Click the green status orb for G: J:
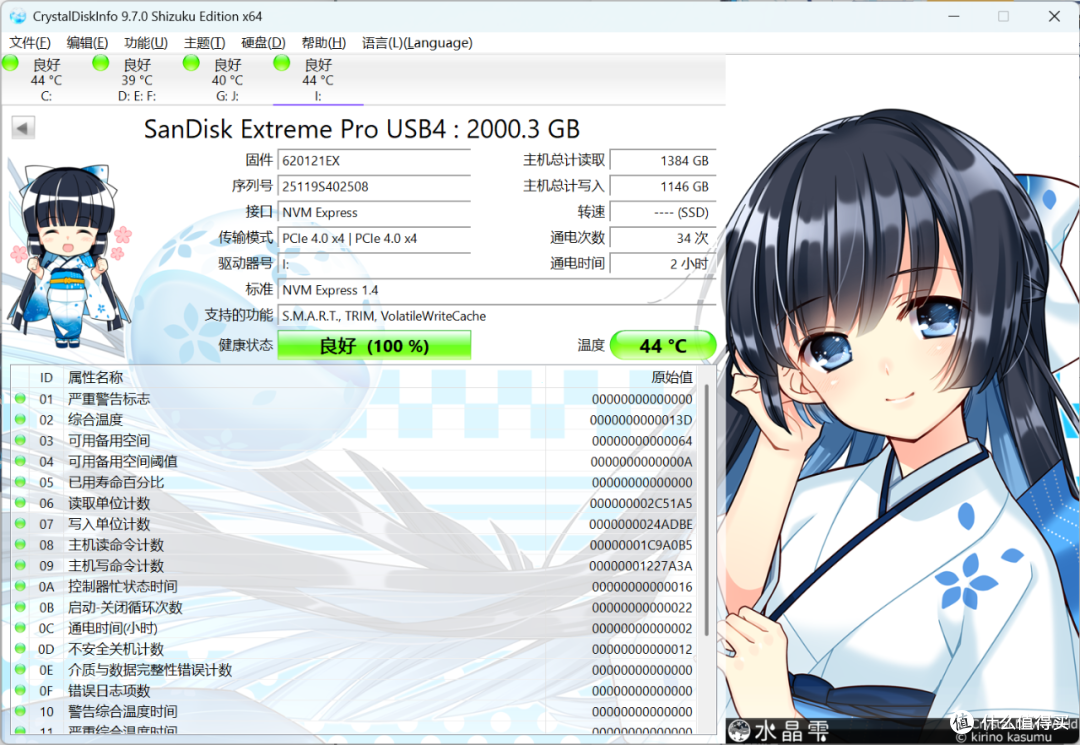Screen dimensions: 1080x745 191,63
